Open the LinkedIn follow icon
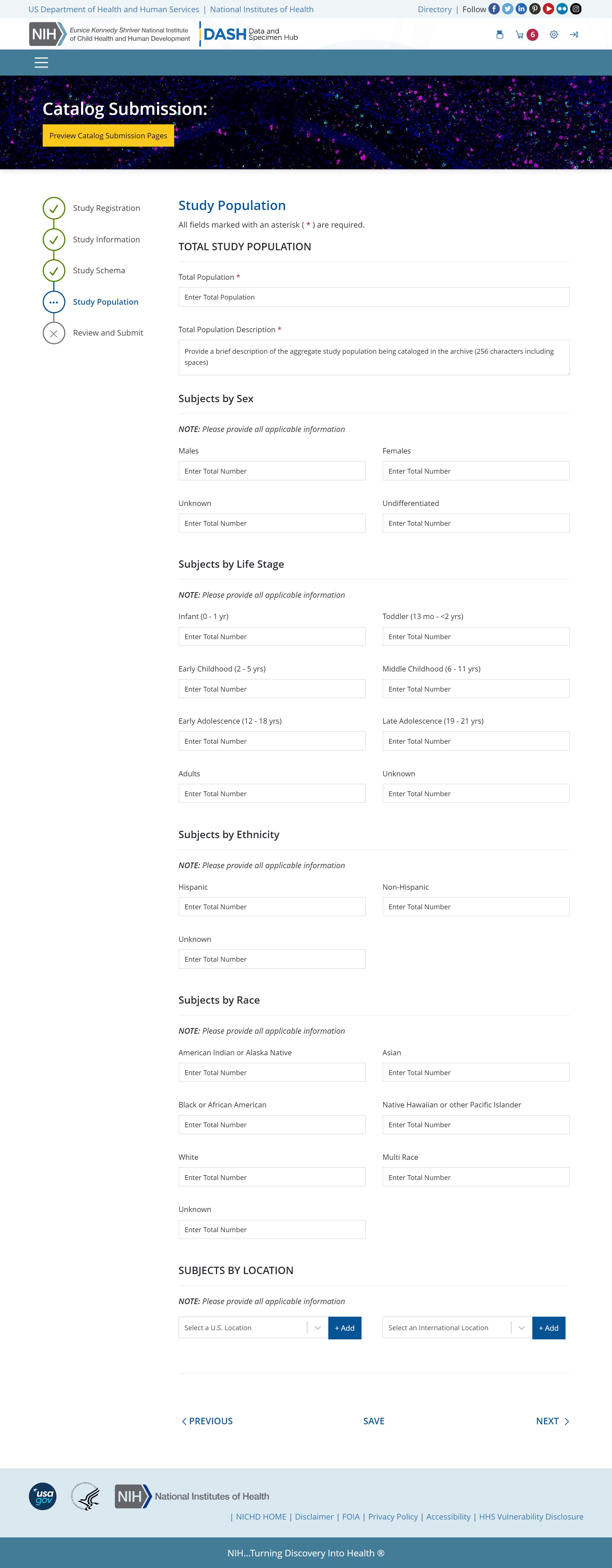 [x=521, y=9]
